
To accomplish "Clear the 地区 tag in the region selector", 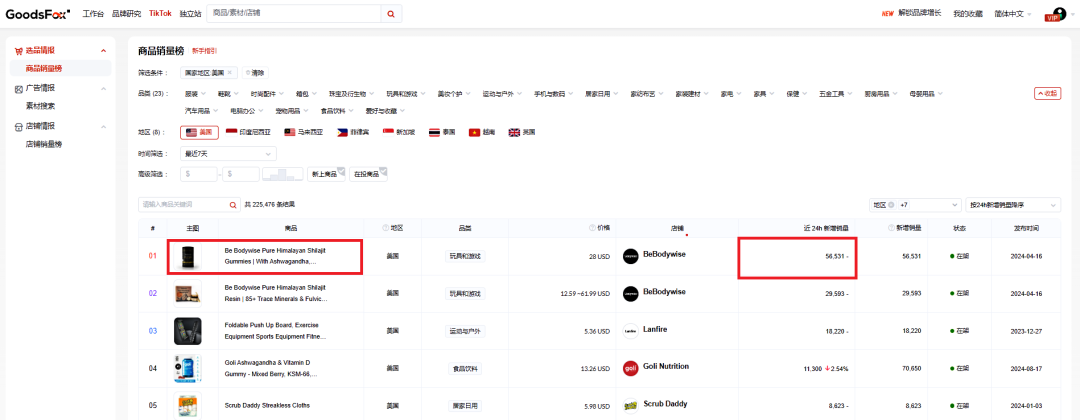I will click(891, 205).
